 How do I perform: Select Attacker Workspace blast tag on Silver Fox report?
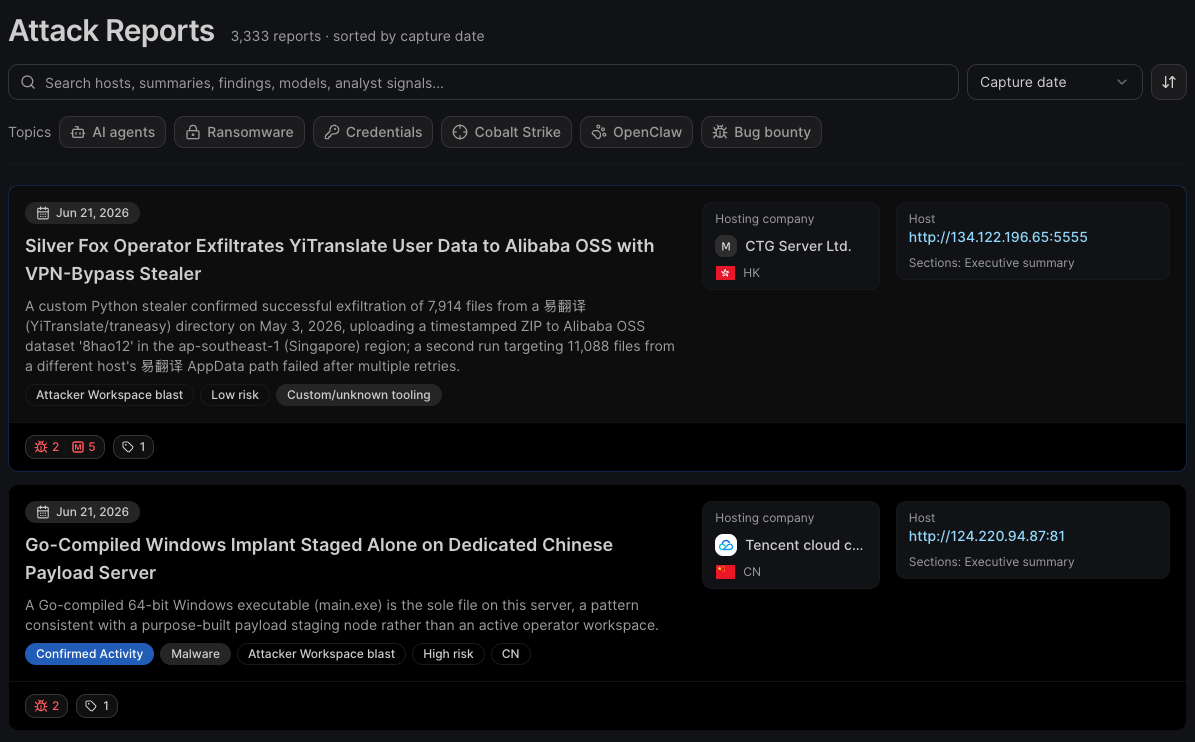109,395
